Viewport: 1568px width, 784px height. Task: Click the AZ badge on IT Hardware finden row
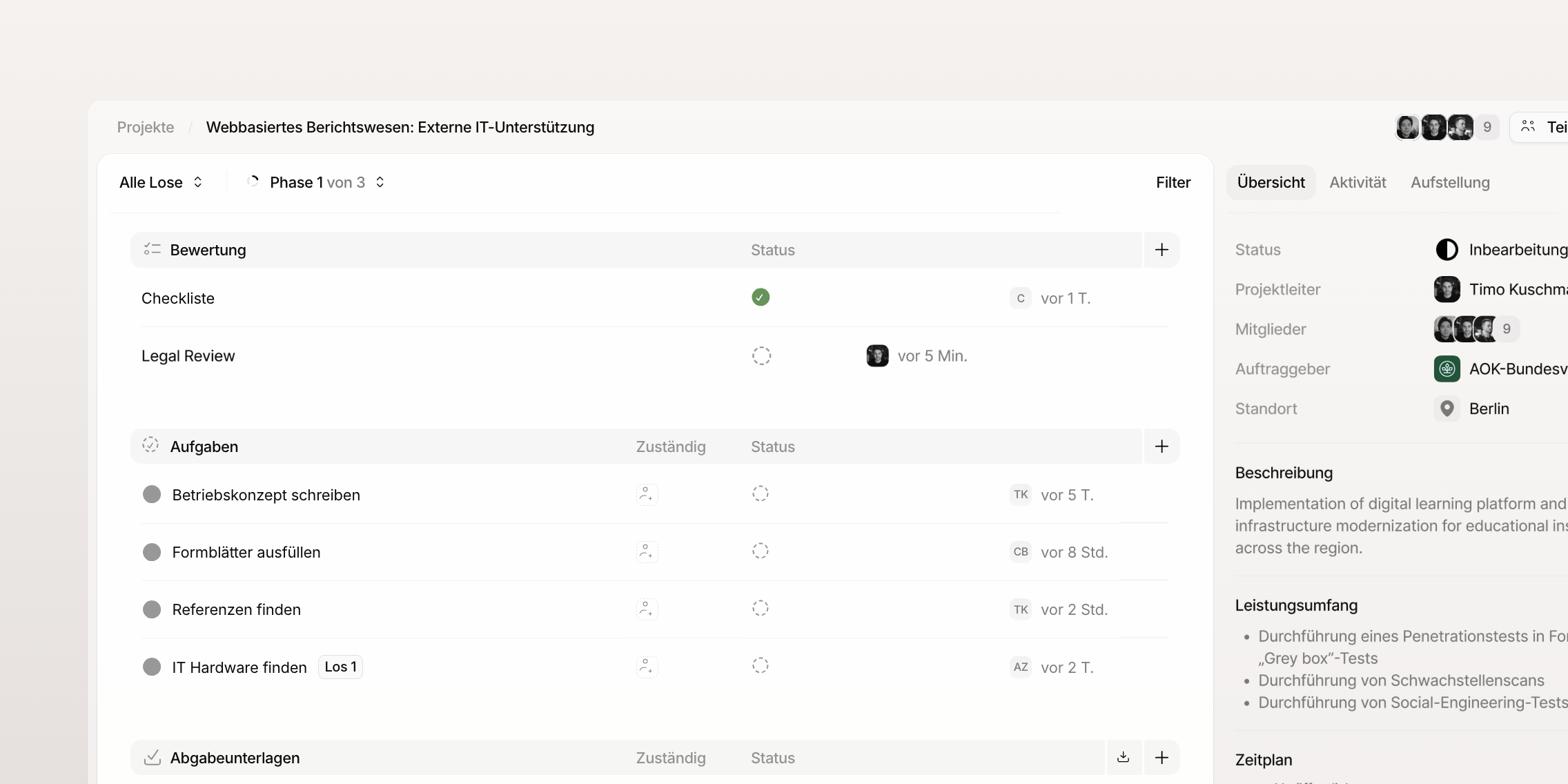(1021, 667)
